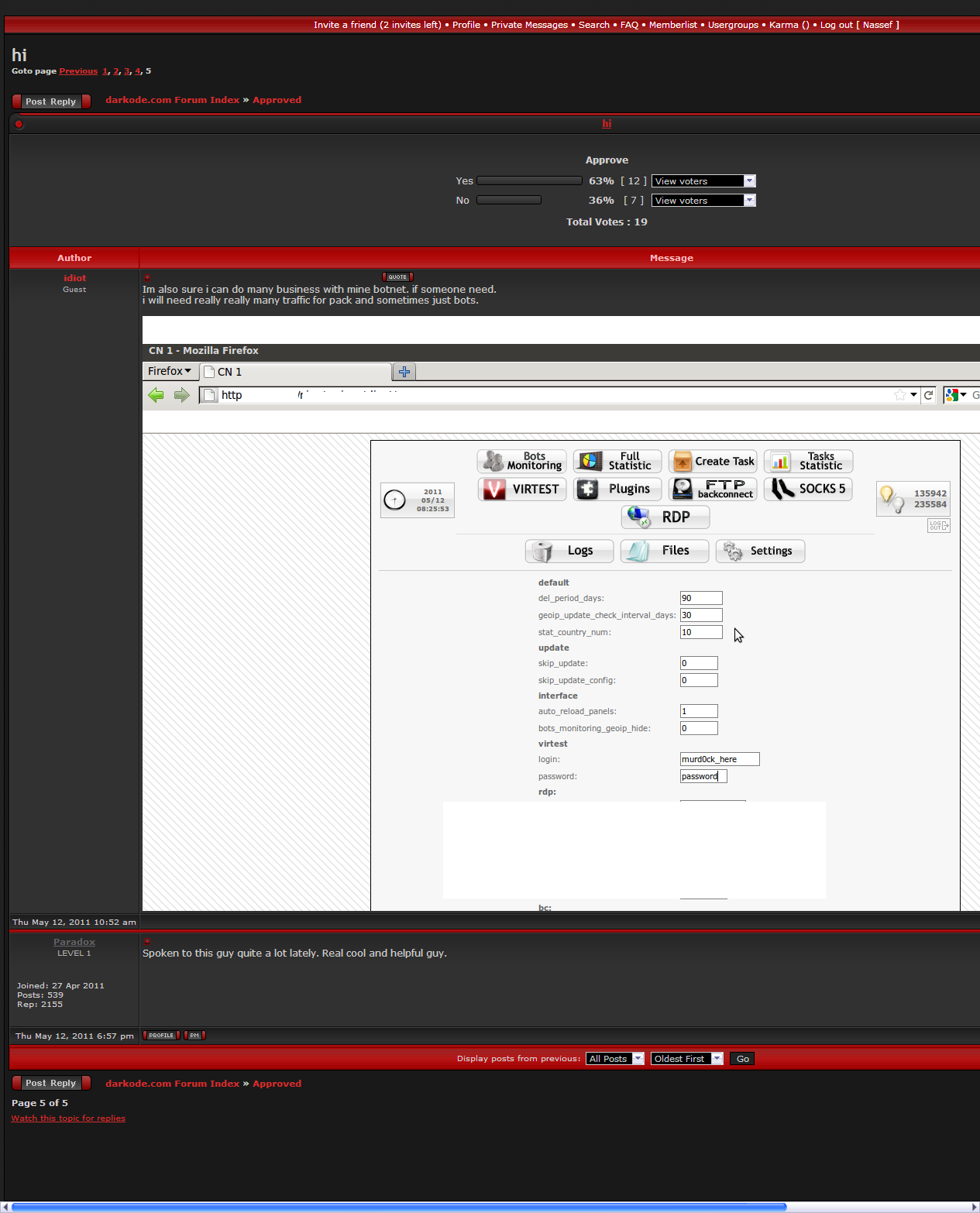Click the green back arrow in Firefox
The height and width of the screenshot is (1213, 980).
[156, 396]
